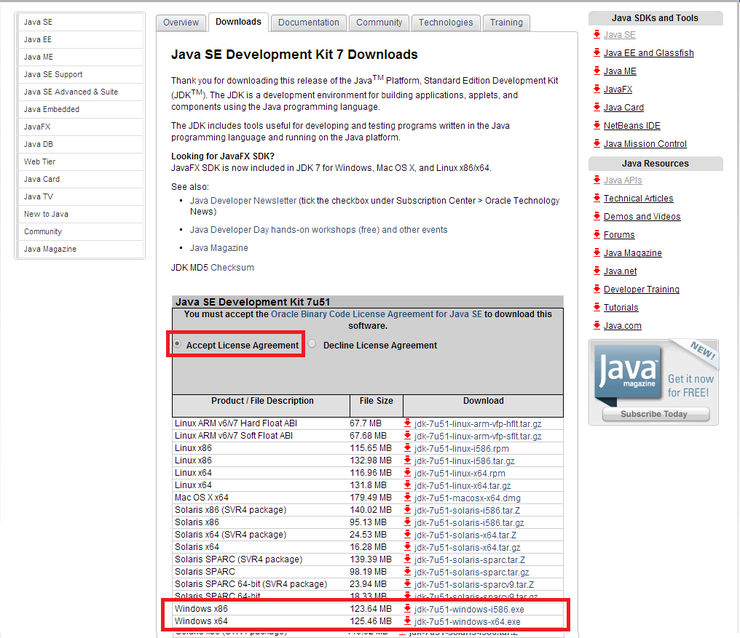
Task: Click 'Solaris SPARC 64-bit (SVR4 package)' row text
Action: point(251,584)
